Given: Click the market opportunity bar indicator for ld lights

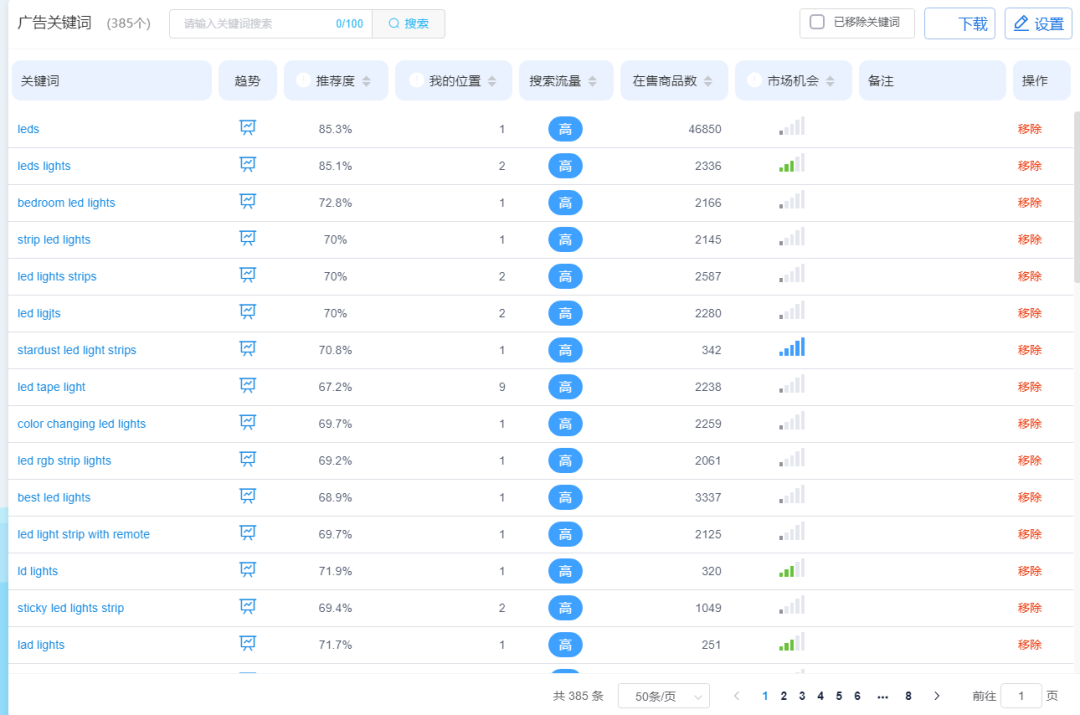Looking at the screenshot, I should tap(793, 569).
